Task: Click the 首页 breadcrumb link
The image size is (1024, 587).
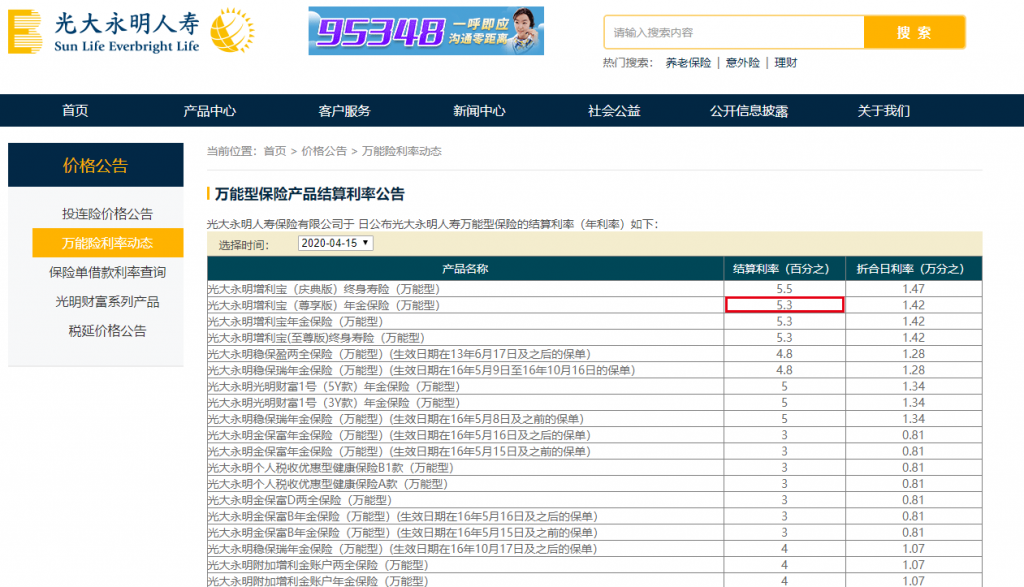Action: (275, 151)
